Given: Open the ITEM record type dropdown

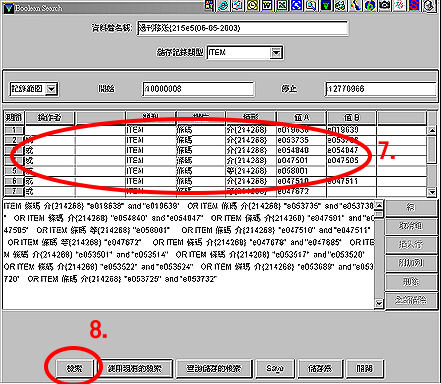Looking at the screenshot, I should [x=276, y=53].
